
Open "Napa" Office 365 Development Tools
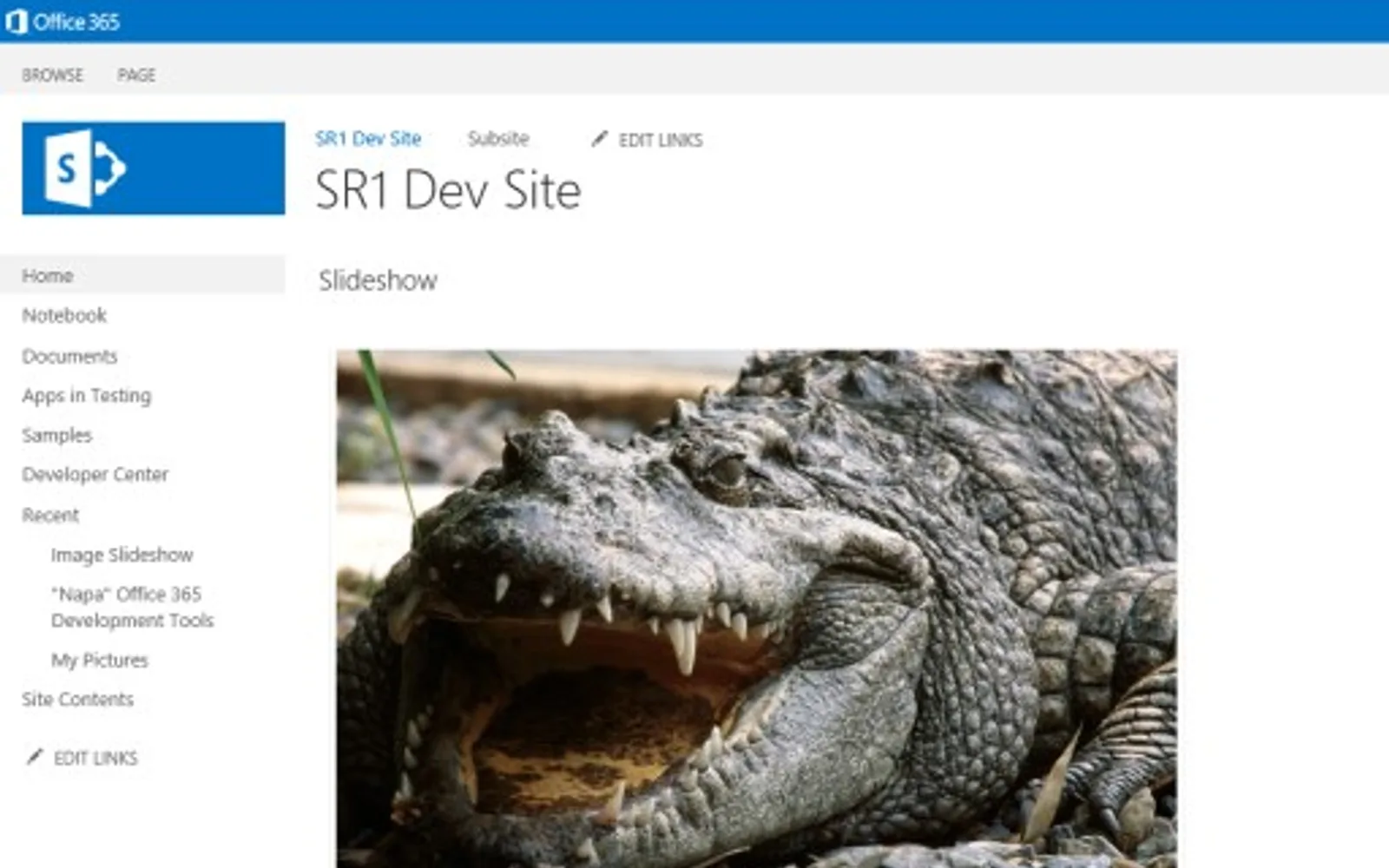(133, 608)
